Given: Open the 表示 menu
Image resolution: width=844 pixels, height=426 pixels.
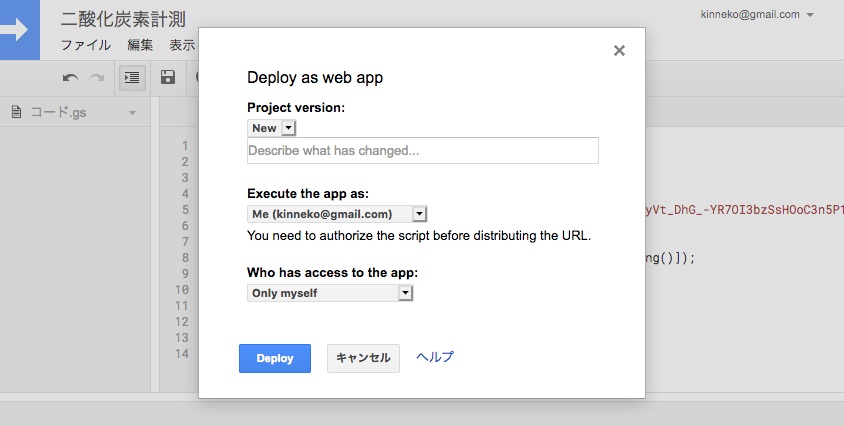Looking at the screenshot, I should pyautogui.click(x=181, y=45).
